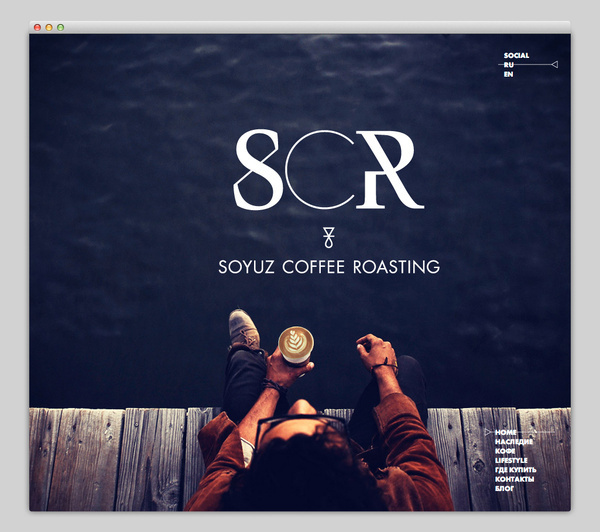Click the Soyuz Coffee Roasting title

pos(329,267)
